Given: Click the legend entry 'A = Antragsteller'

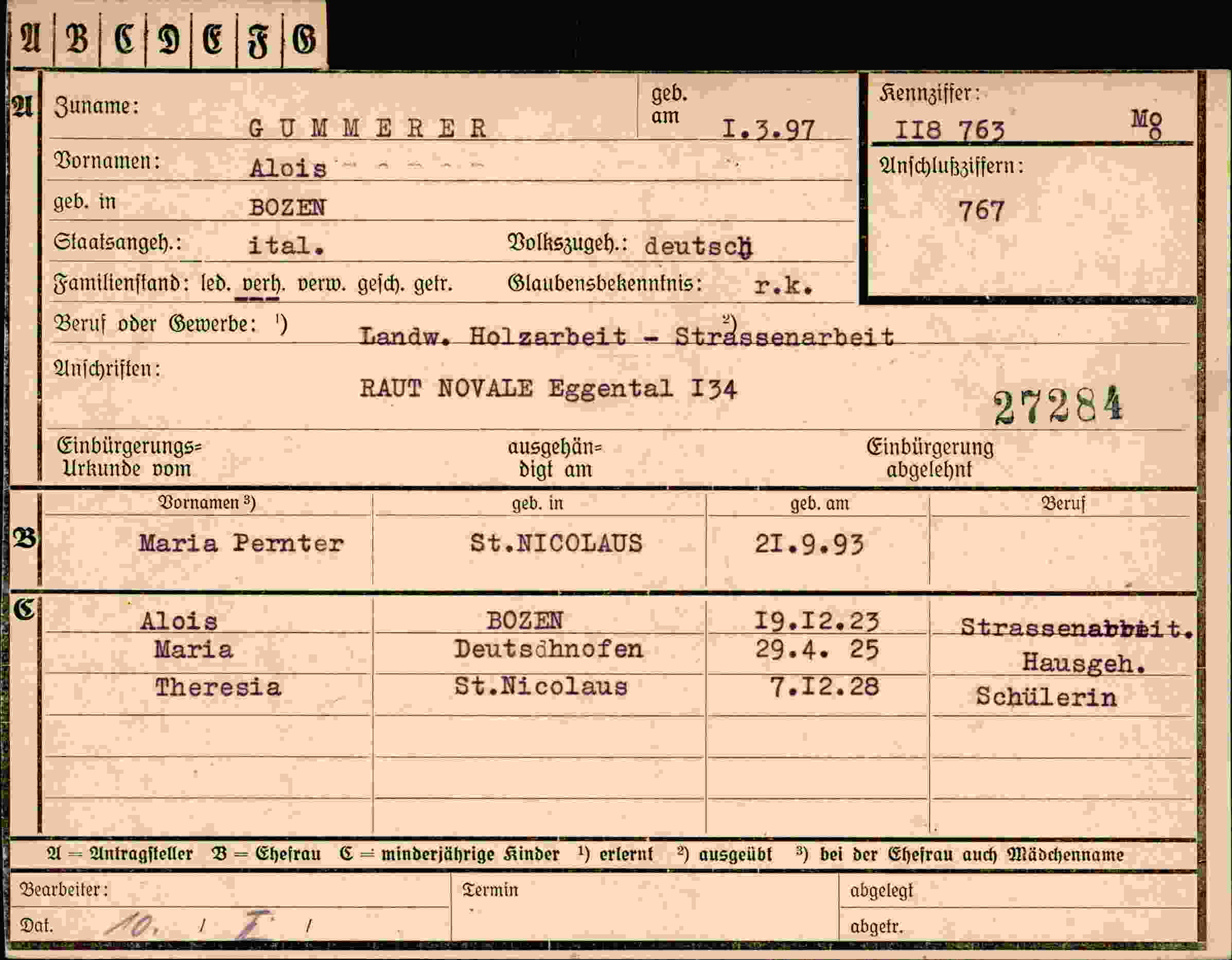Looking at the screenshot, I should [120, 854].
